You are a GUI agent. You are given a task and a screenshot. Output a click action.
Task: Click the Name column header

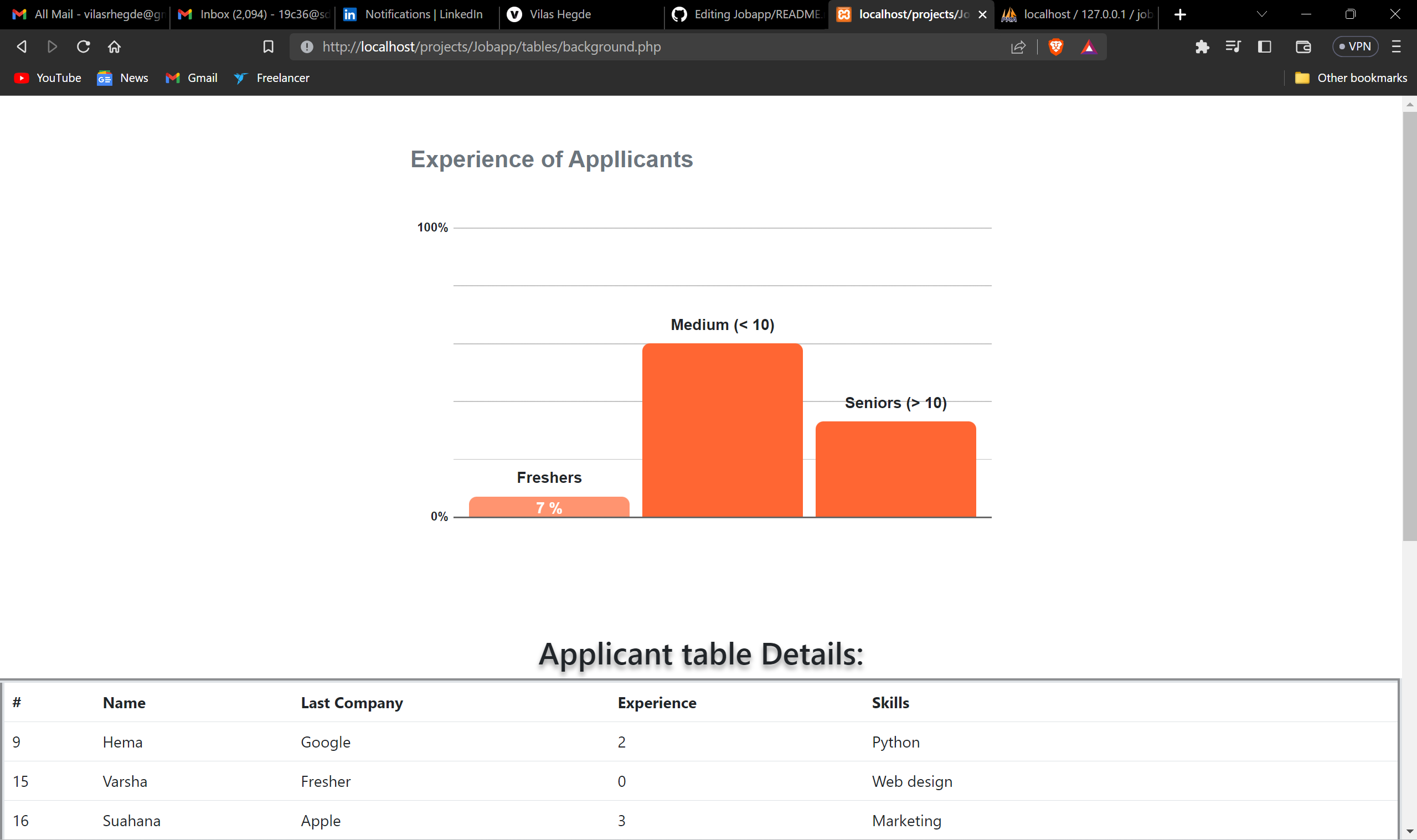[124, 703]
